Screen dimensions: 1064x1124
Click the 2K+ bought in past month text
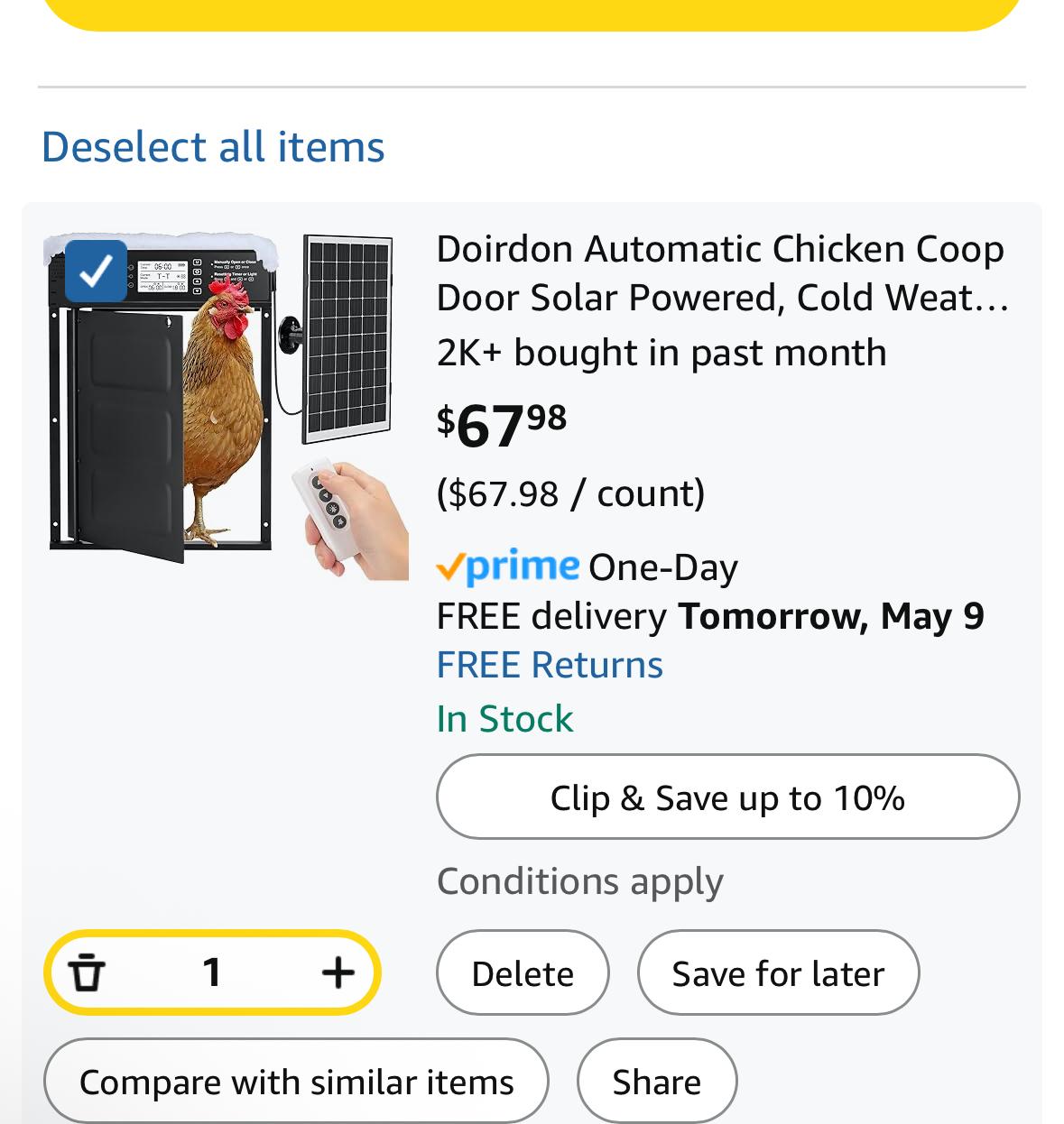pos(662,353)
